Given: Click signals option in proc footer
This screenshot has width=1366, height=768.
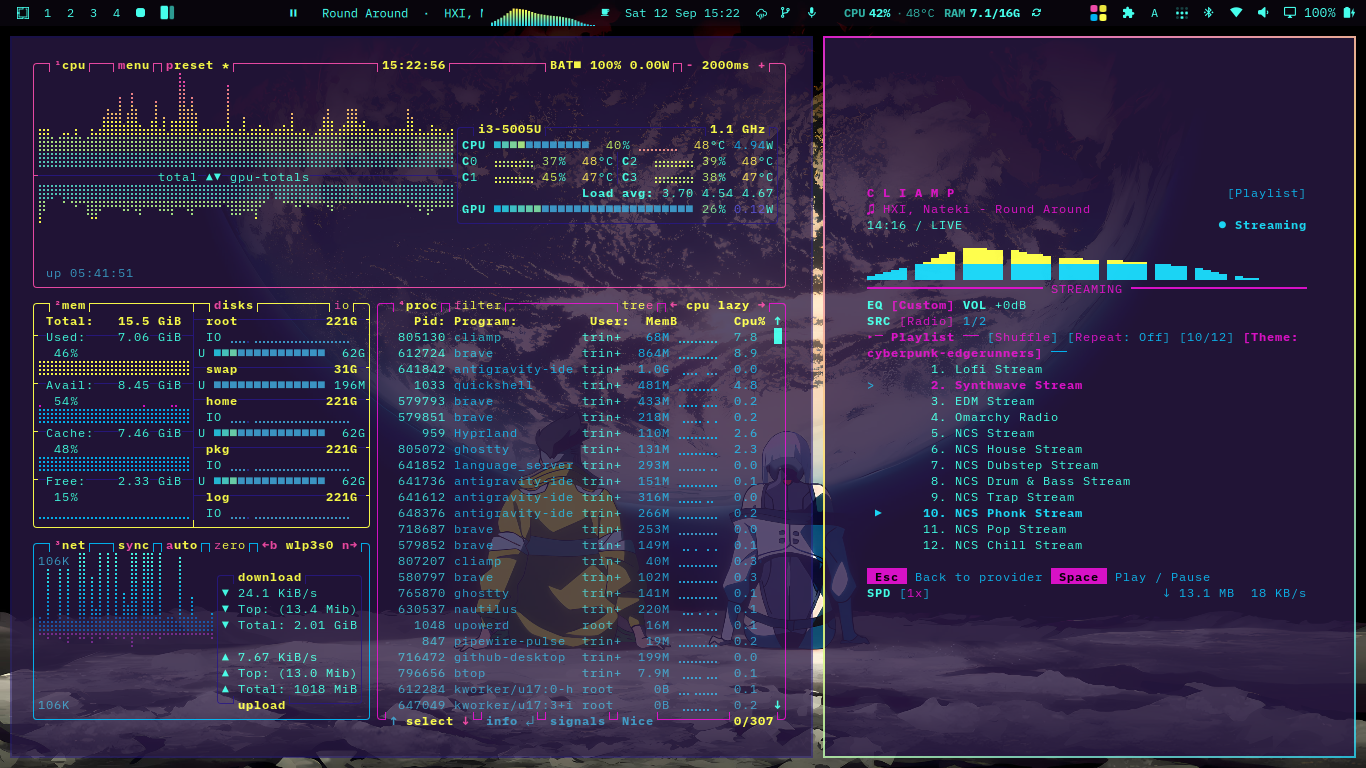Looking at the screenshot, I should click(x=578, y=721).
